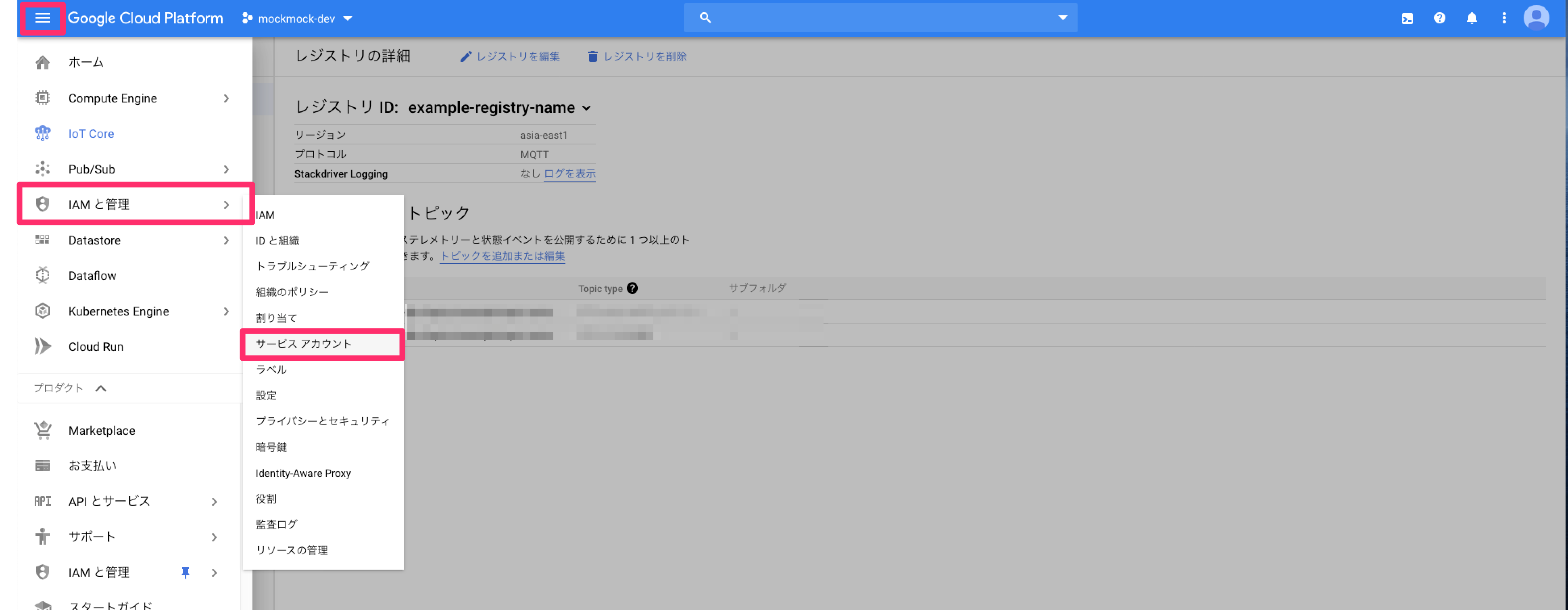Viewport: 1568px width, 610px height.
Task: Open the notifications bell
Action: pyautogui.click(x=1472, y=18)
